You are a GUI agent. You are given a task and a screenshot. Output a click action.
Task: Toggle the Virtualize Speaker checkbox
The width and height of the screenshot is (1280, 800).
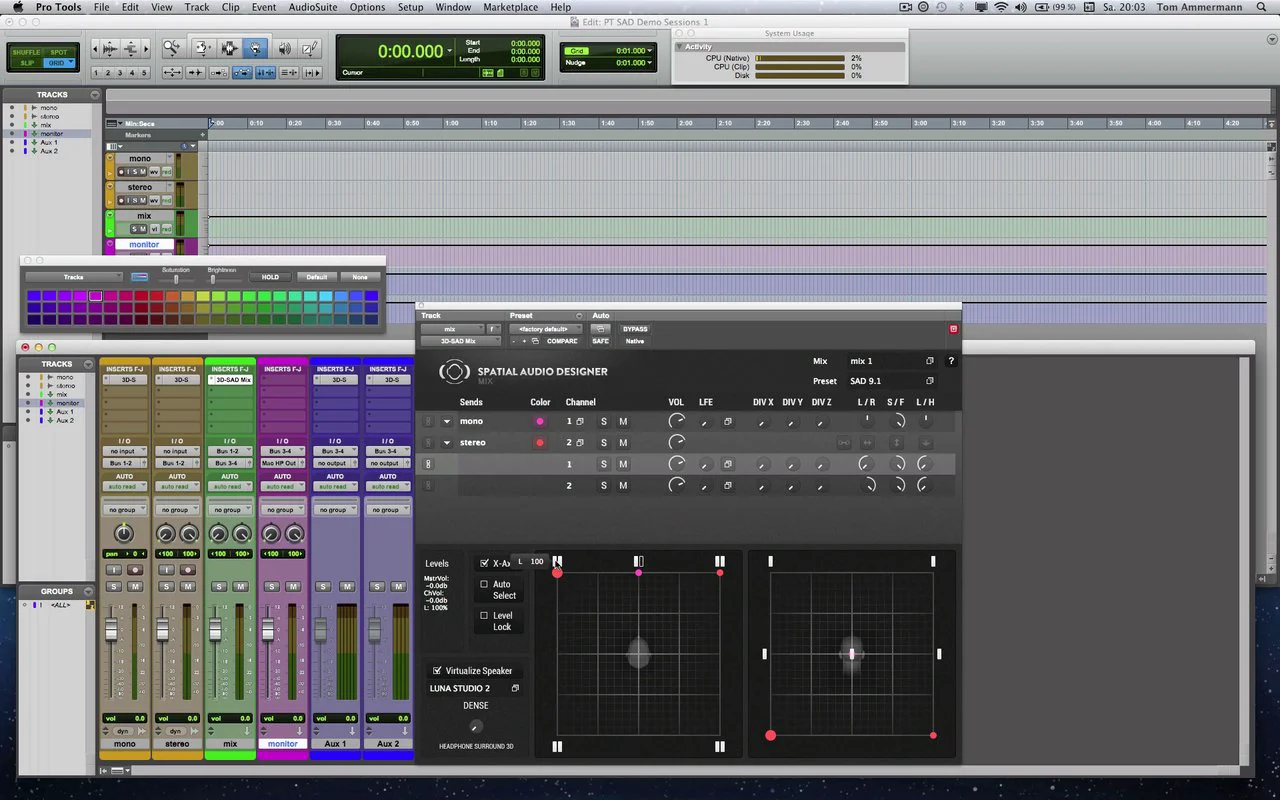[437, 671]
